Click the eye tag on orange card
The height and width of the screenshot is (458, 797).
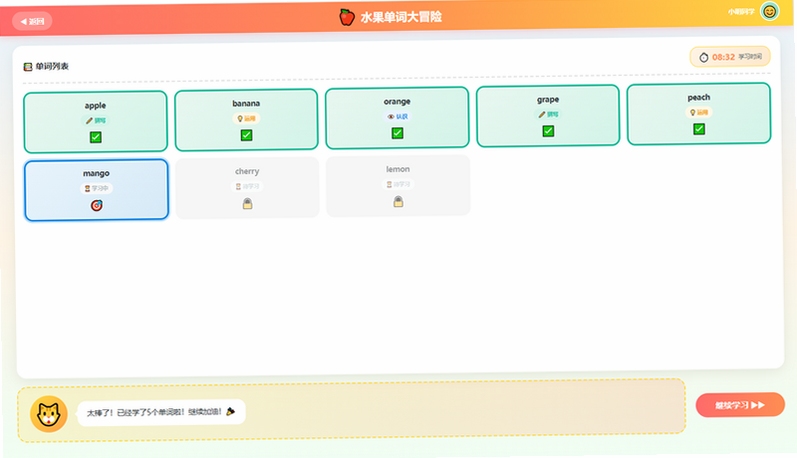tap(397, 116)
